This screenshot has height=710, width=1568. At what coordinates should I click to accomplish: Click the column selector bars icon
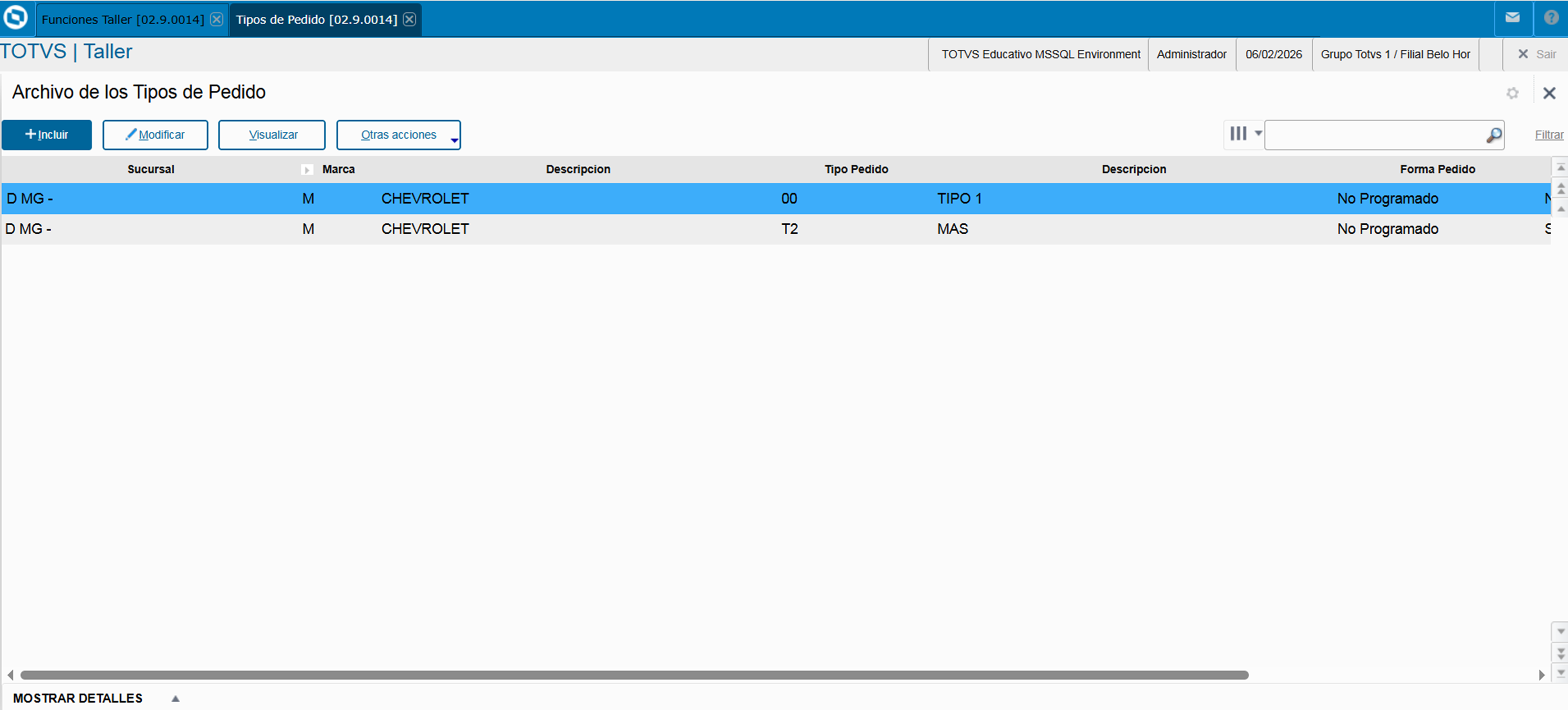coord(1238,133)
